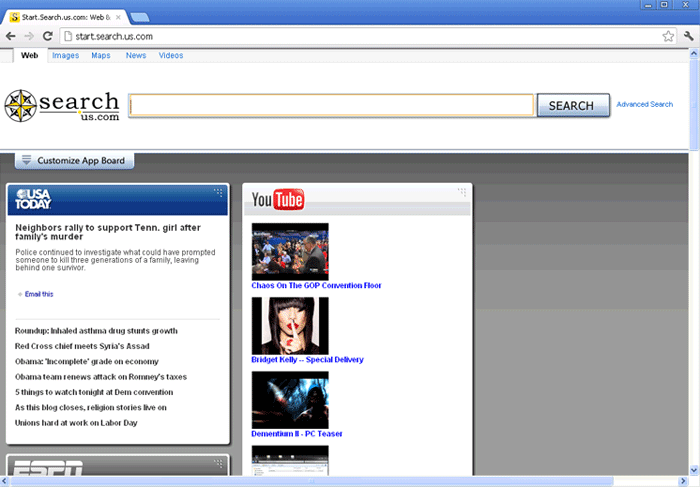The image size is (700, 487).
Task: Open Bridget Kelly Special Delivery video thumbnail
Action: click(290, 325)
